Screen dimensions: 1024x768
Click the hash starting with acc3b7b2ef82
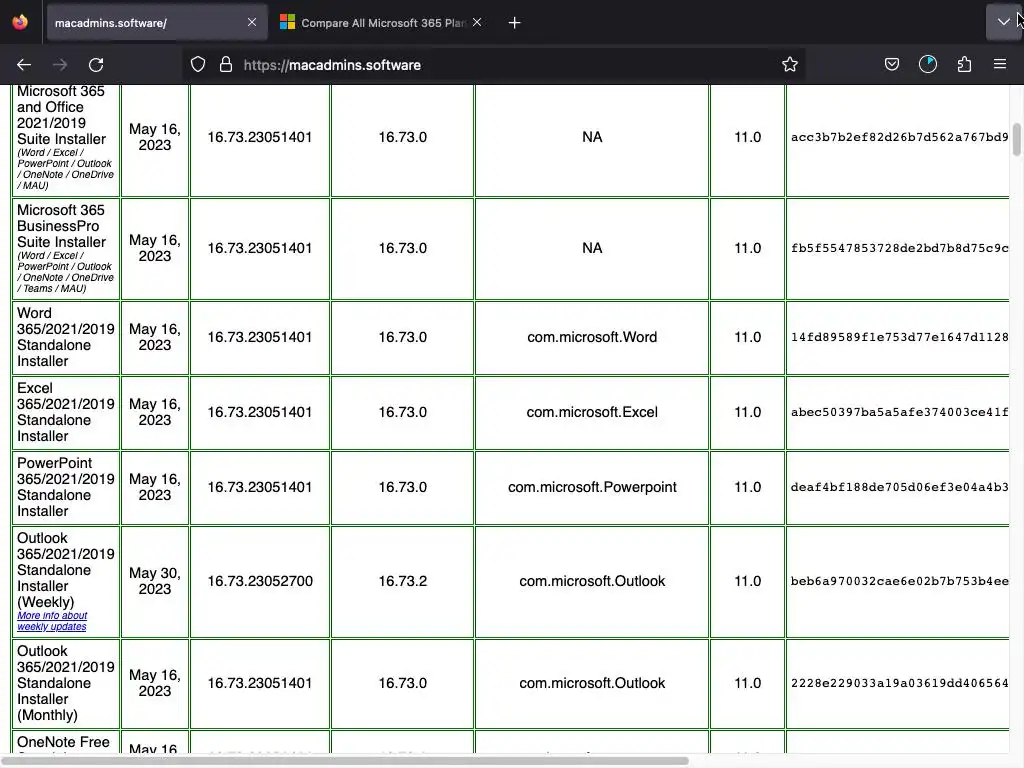pyautogui.click(x=899, y=137)
